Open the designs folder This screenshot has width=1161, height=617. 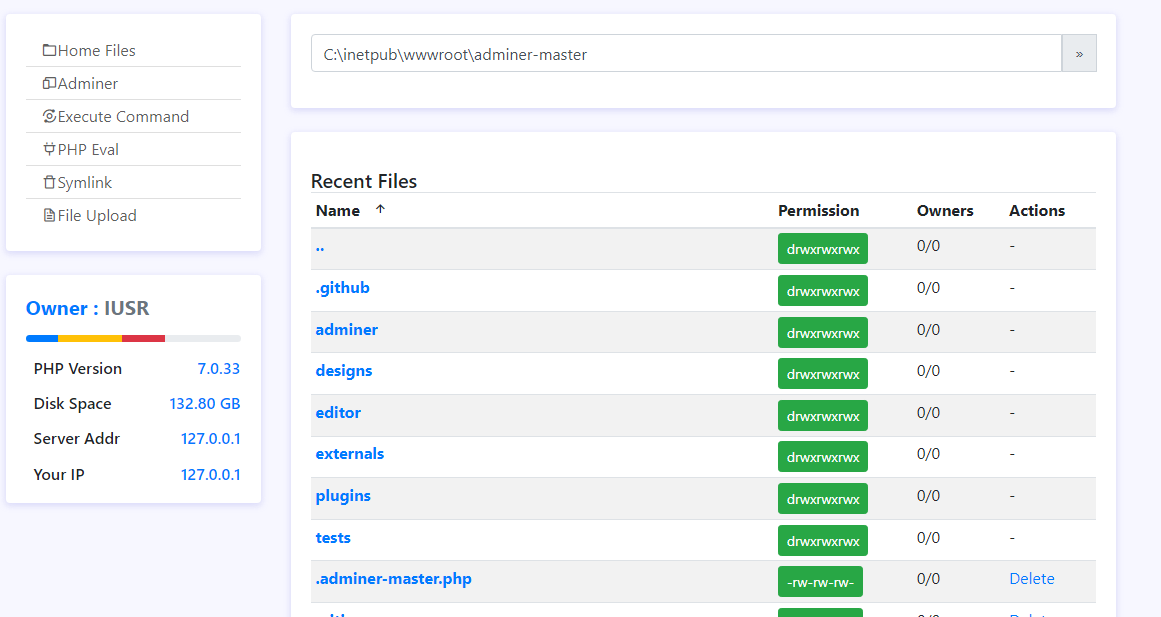(x=344, y=370)
